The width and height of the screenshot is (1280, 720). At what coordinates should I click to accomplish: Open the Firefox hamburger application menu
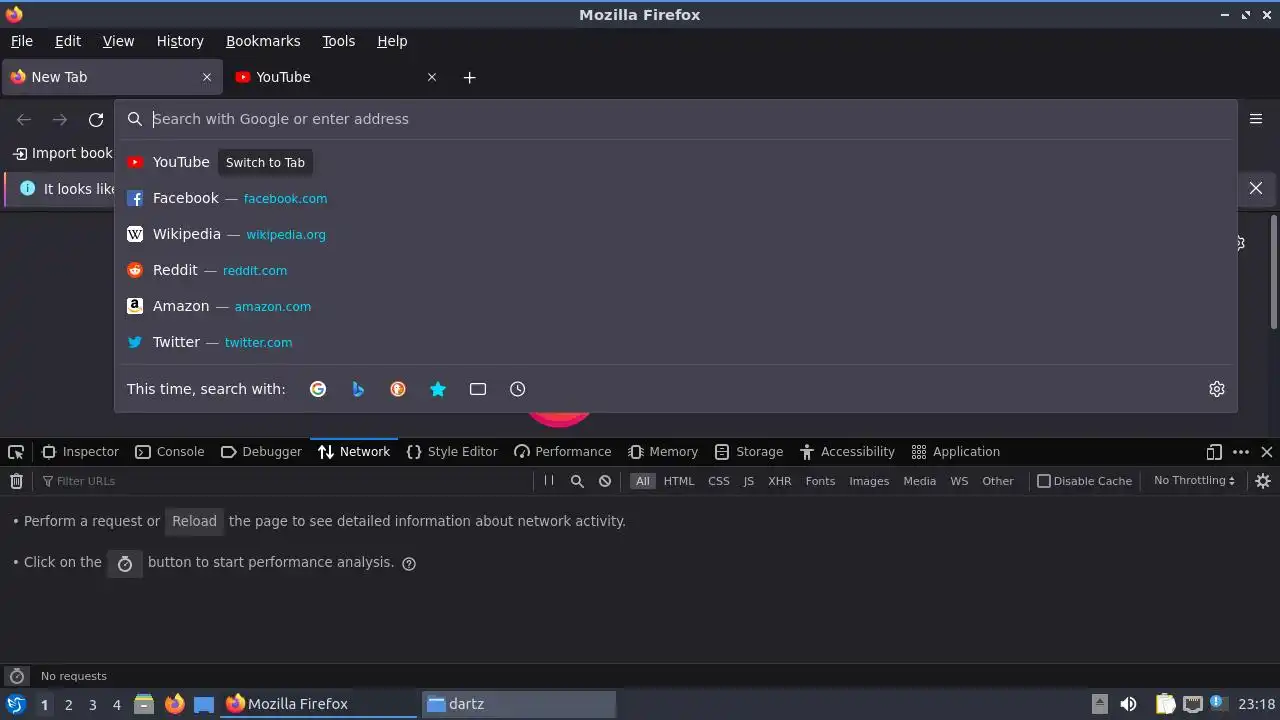point(1256,119)
